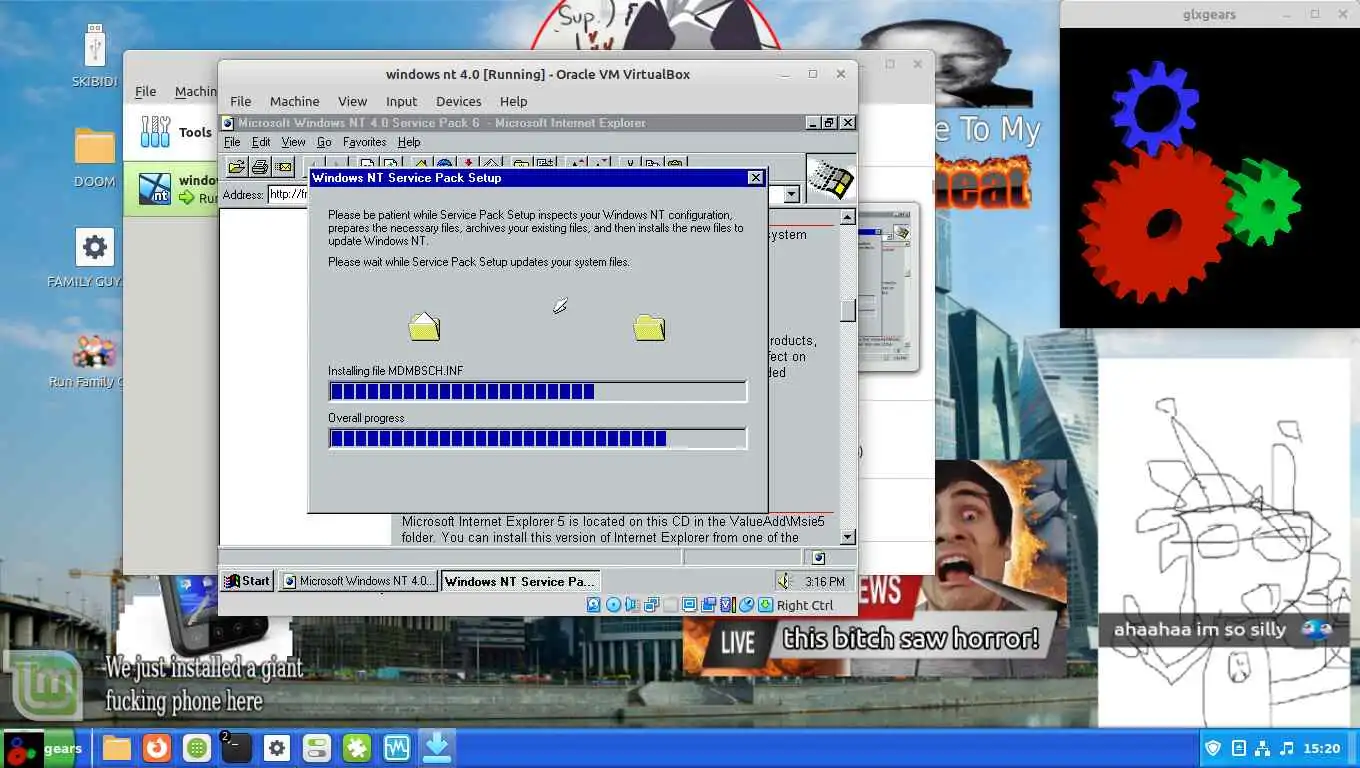
Task: Click the scroll down arrow in IE page
Action: tap(848, 537)
